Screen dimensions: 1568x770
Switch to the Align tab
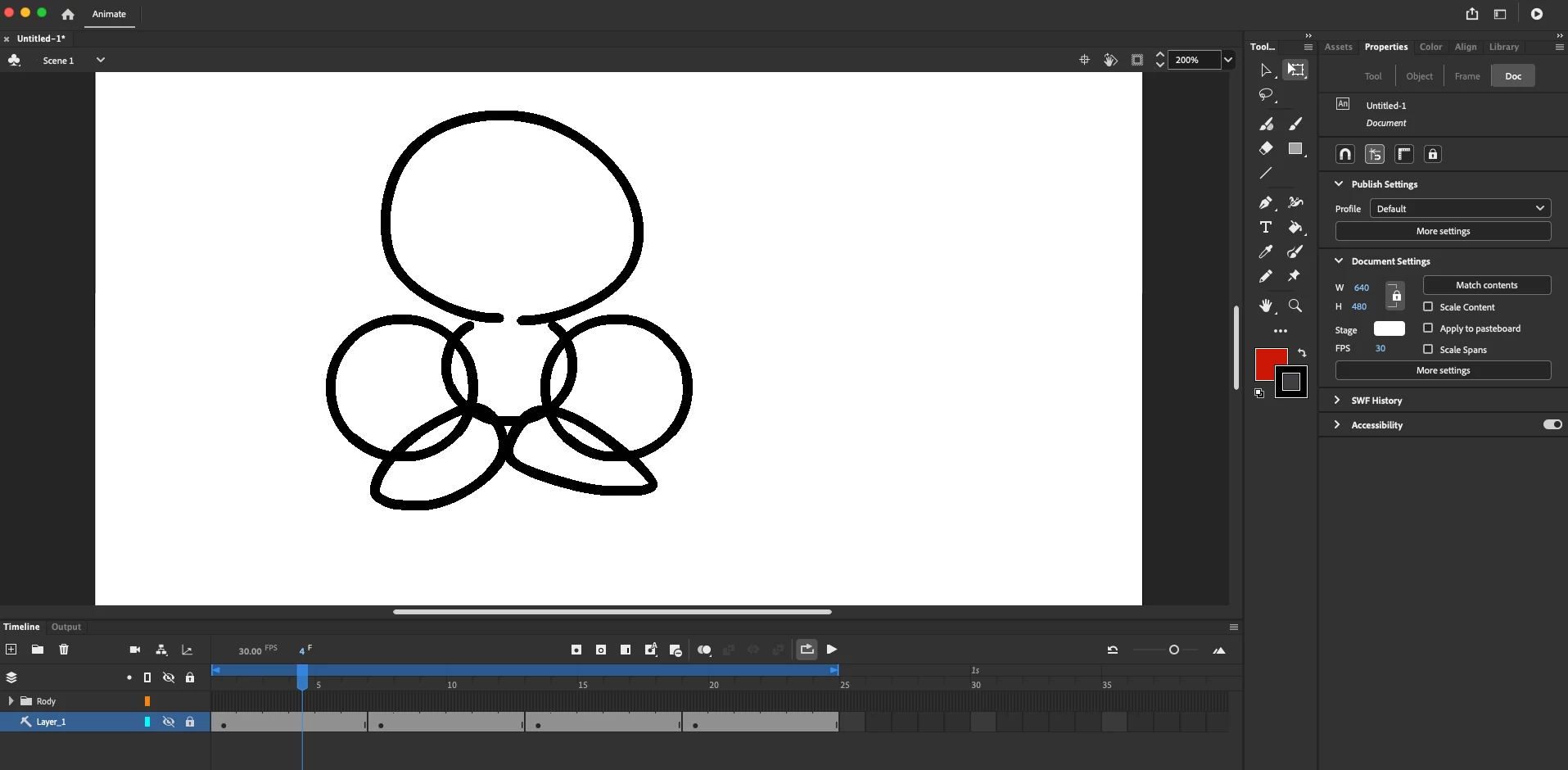pos(1466,47)
